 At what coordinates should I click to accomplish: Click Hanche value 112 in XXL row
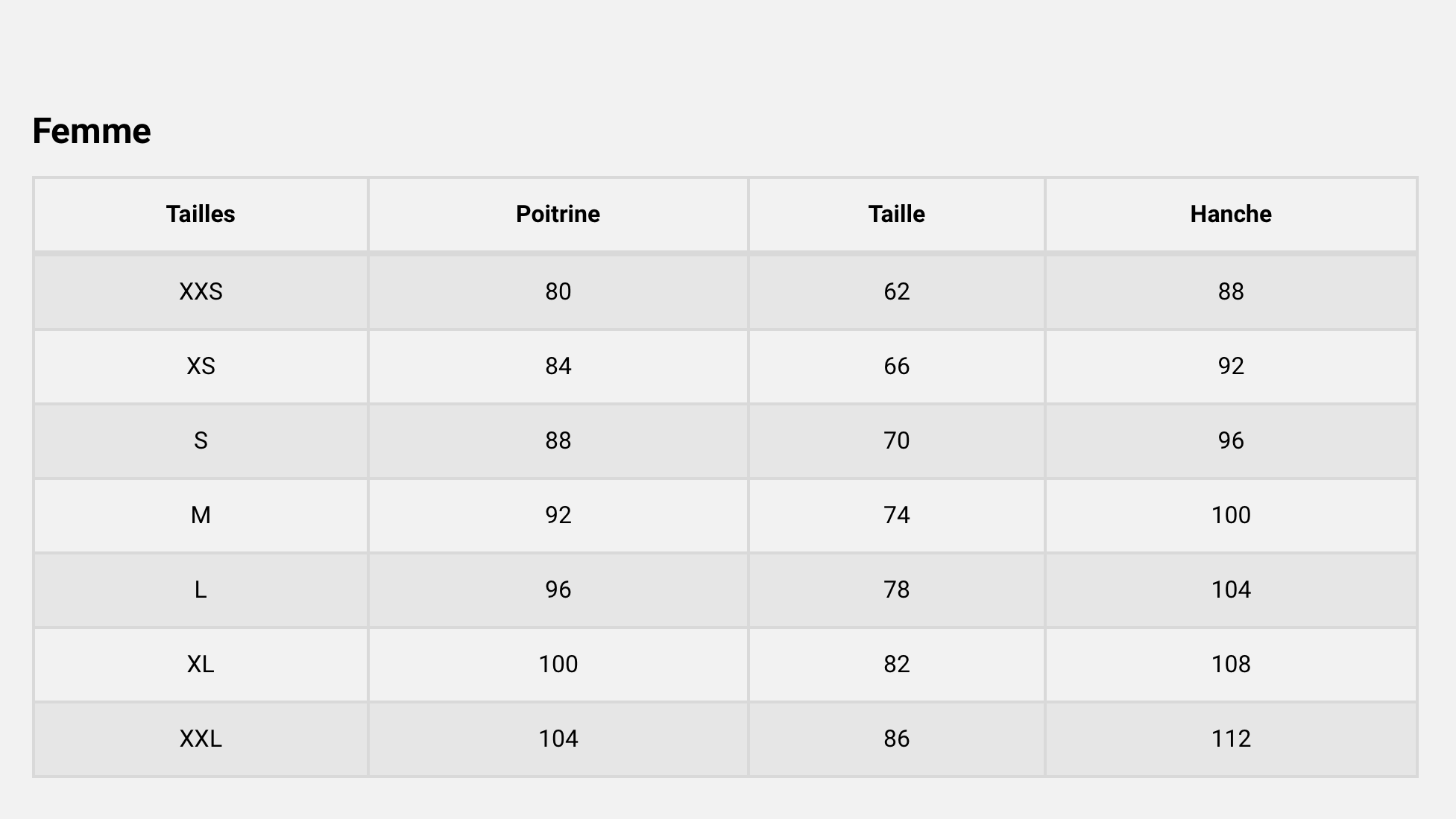tap(1231, 739)
